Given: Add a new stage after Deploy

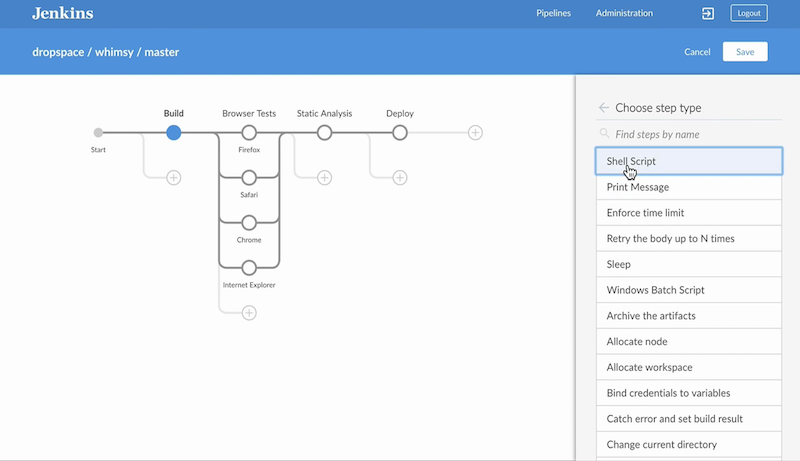Looking at the screenshot, I should pyautogui.click(x=475, y=132).
